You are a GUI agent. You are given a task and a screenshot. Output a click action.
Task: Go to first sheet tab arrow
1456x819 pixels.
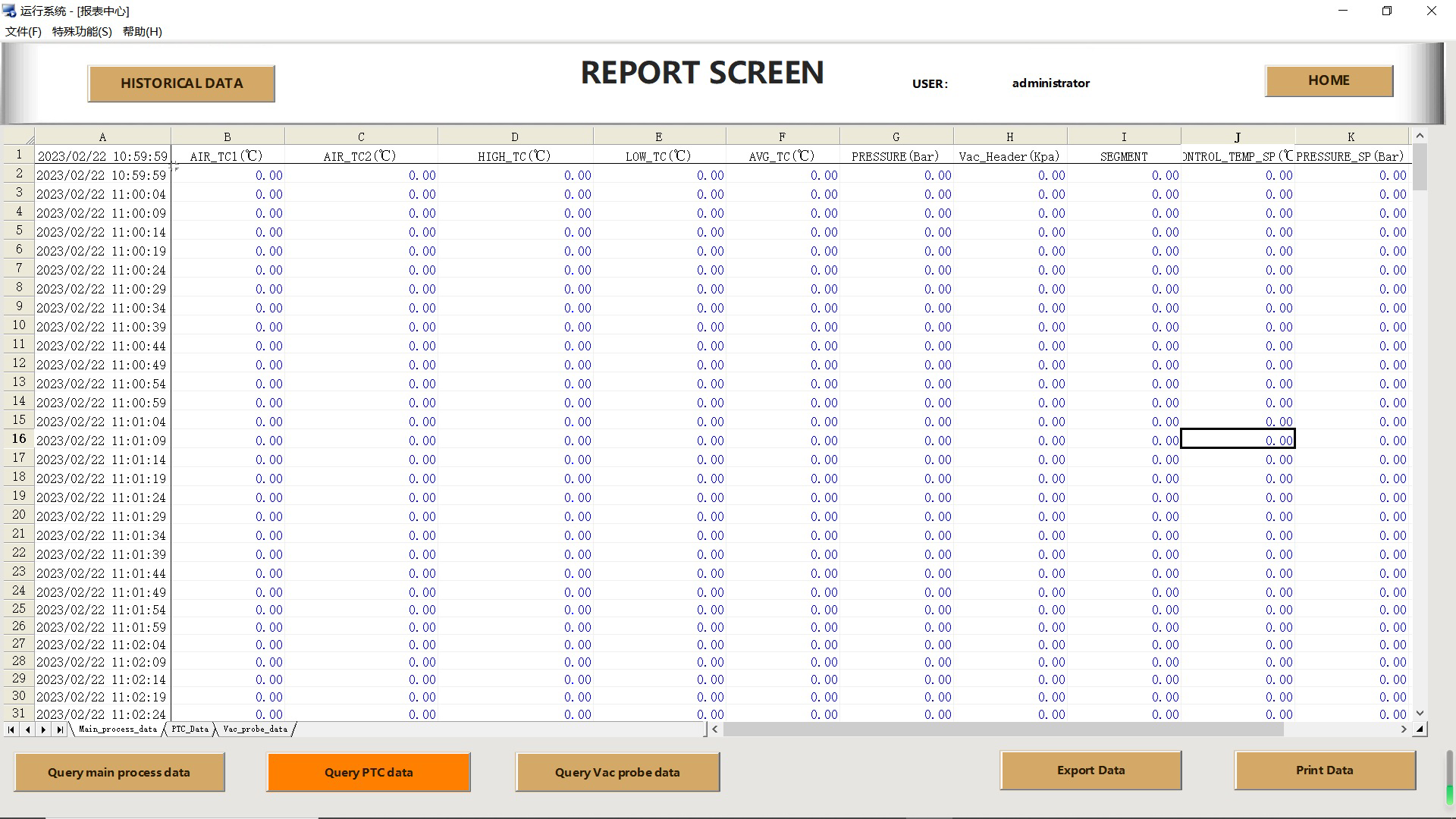click(x=11, y=730)
